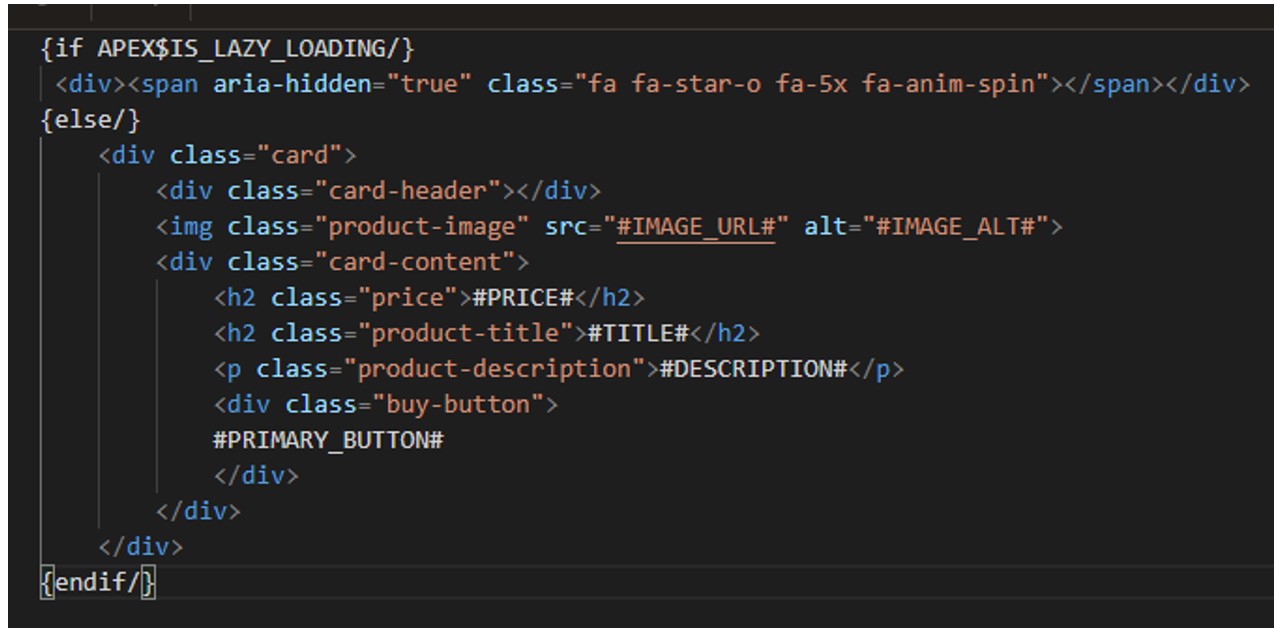Click the {endif/} closing directive
Viewport: 1279px width, 633px height.
pos(98,583)
